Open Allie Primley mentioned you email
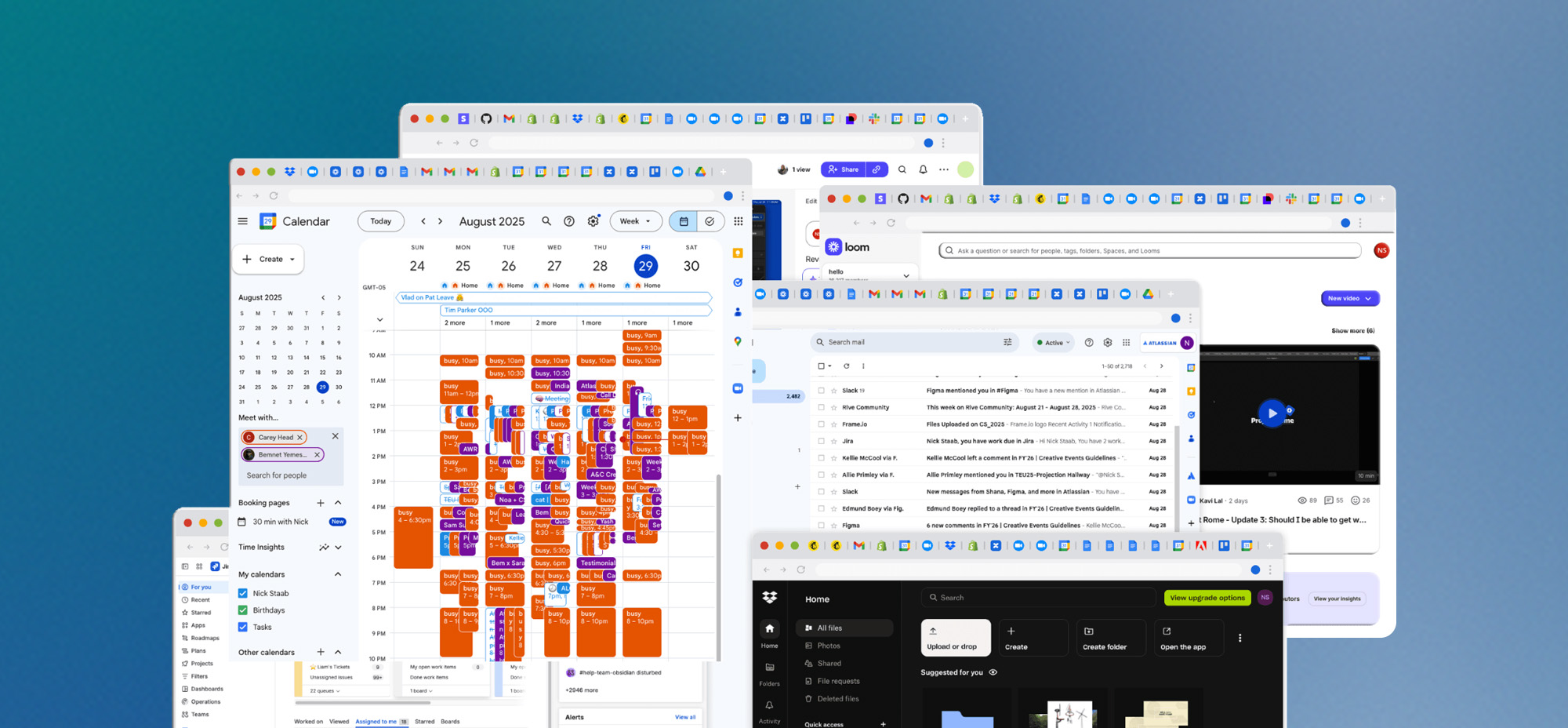This screenshot has width=1568, height=728. [993, 475]
